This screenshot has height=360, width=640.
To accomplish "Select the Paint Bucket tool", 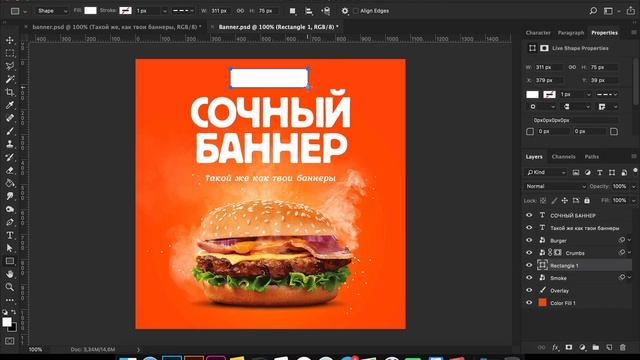I will [10, 183].
